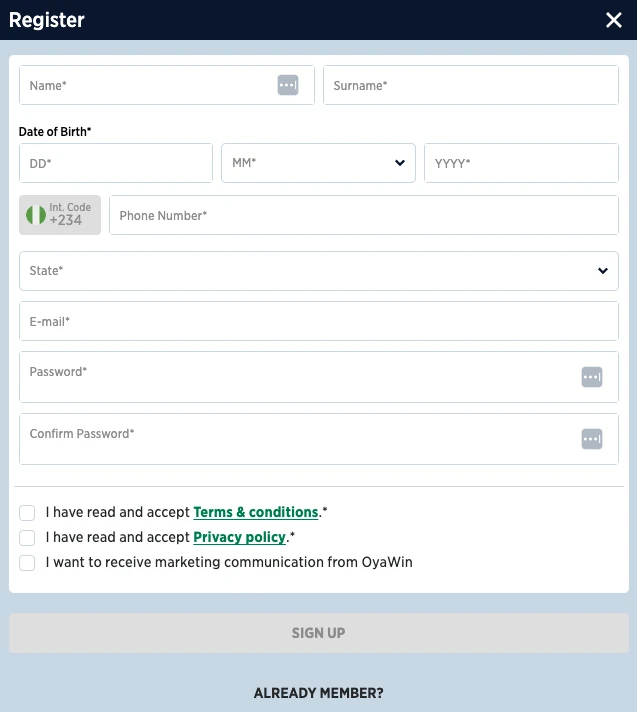The image size is (637, 712).
Task: Enable marketing communication from OyaWin checkbox
Action: click(x=27, y=563)
